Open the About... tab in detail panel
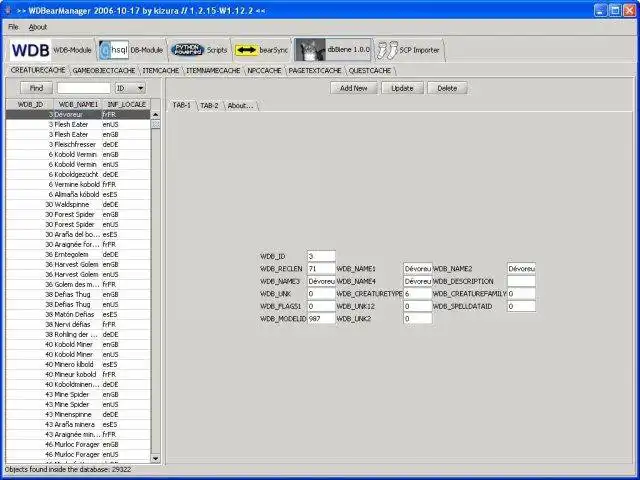640x480 pixels. [240, 105]
